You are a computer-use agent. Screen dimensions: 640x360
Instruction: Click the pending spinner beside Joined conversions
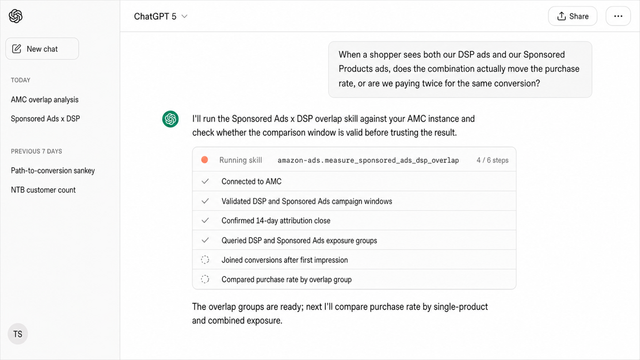[205, 260]
